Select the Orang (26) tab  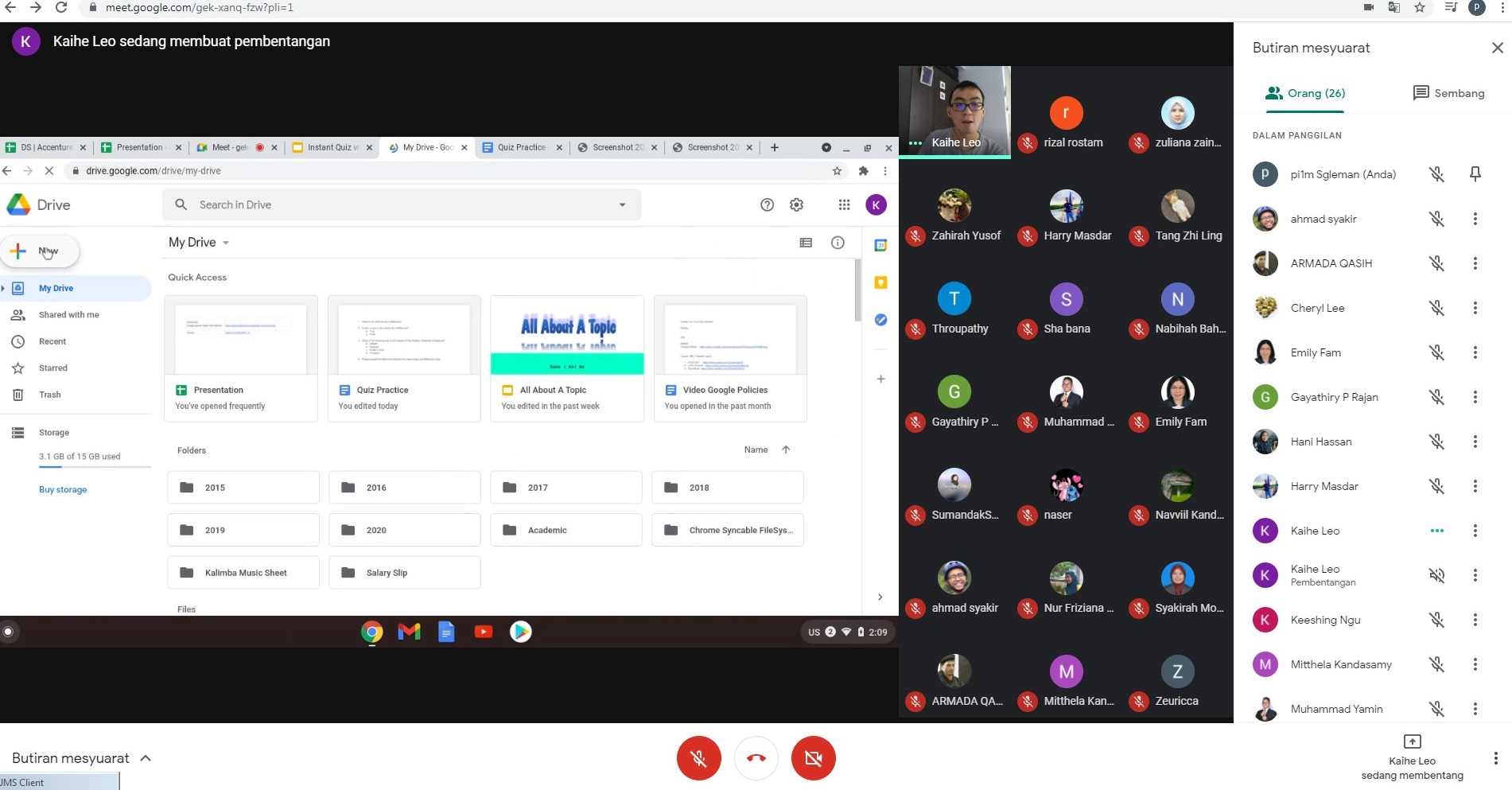point(1305,93)
